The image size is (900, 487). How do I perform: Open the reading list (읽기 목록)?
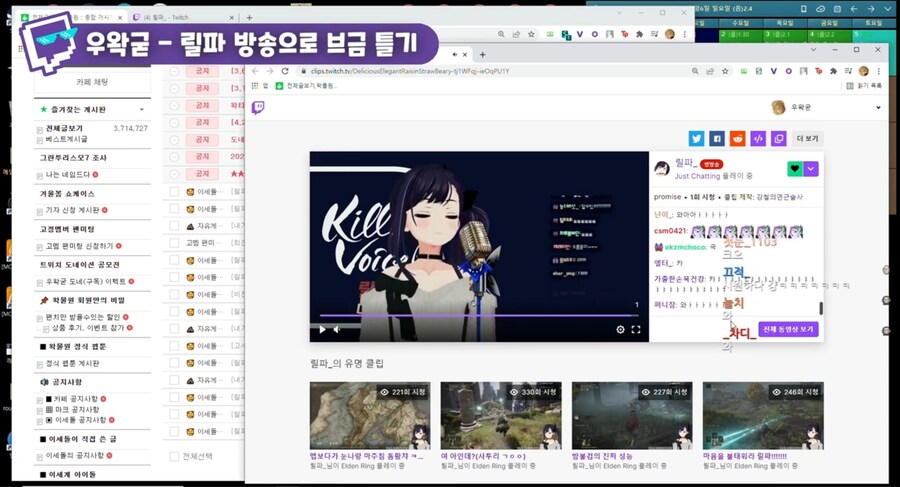864,86
